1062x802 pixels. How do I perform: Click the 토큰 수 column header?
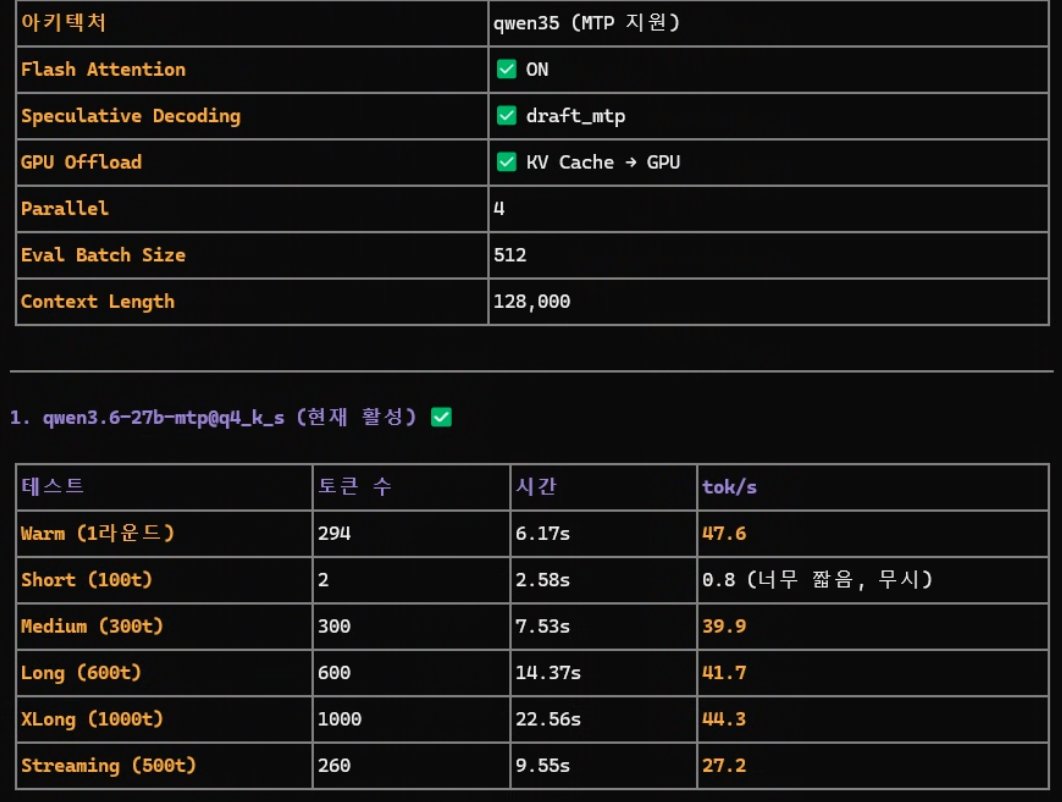[x=354, y=486]
